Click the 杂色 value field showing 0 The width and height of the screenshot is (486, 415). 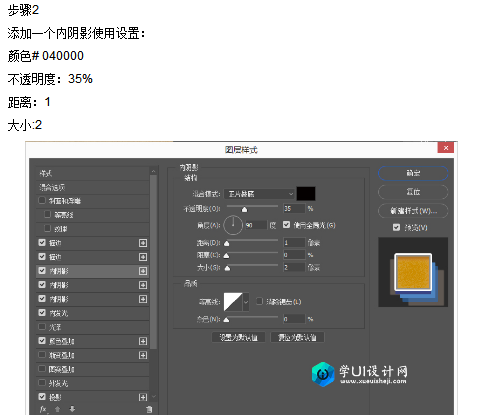coord(294,319)
